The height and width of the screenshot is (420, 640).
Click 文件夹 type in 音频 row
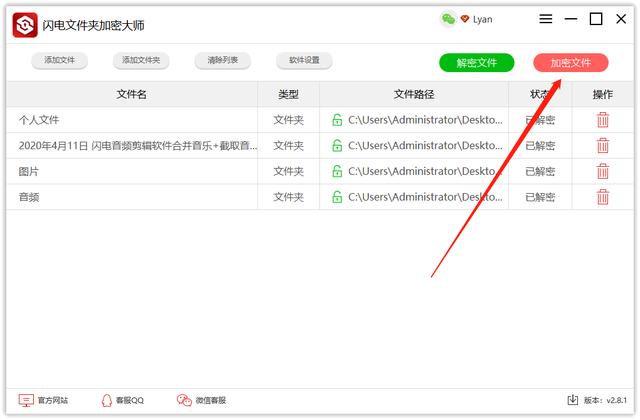[x=289, y=197]
